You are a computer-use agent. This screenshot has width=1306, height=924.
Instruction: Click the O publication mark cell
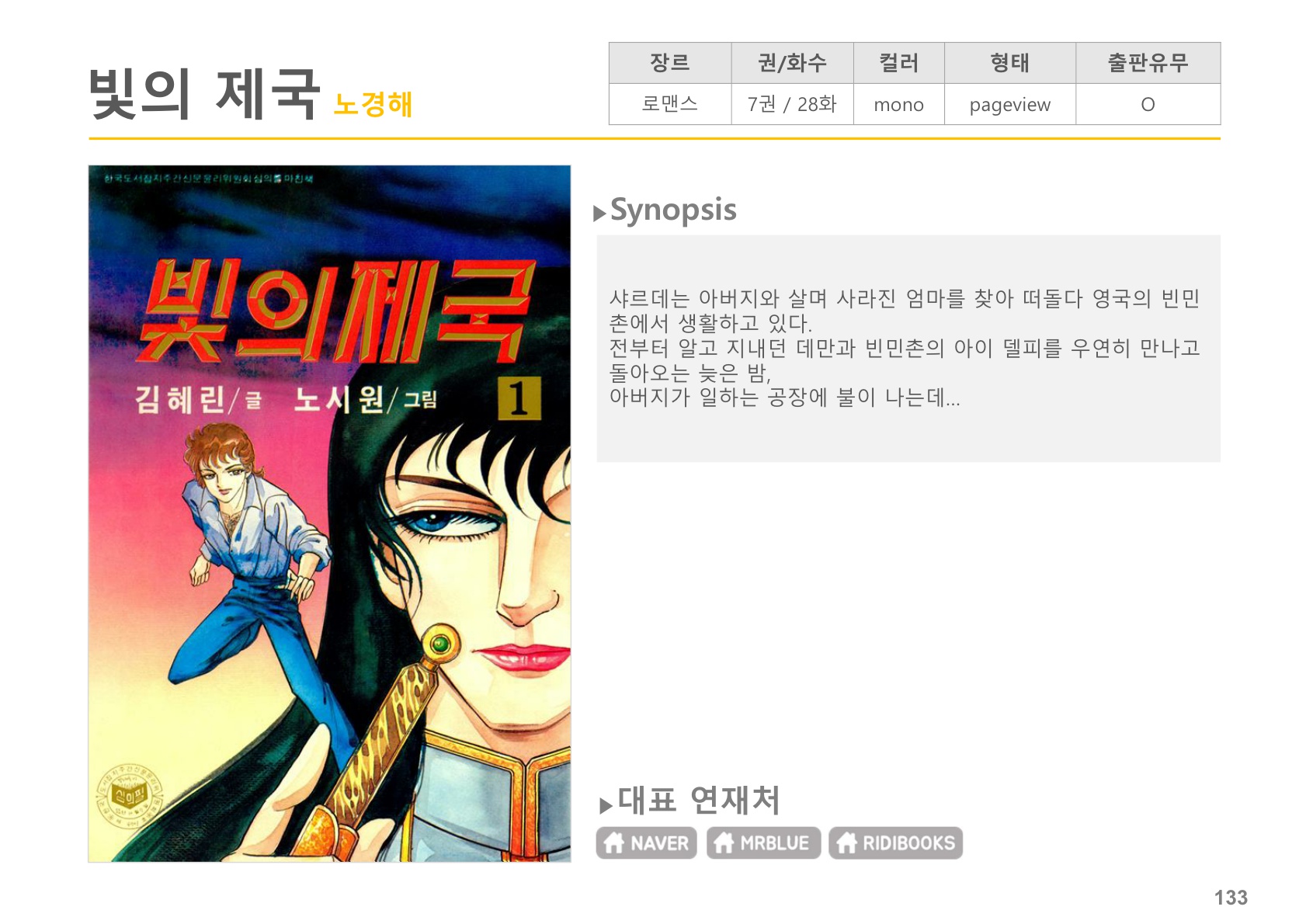pyautogui.click(x=1148, y=104)
